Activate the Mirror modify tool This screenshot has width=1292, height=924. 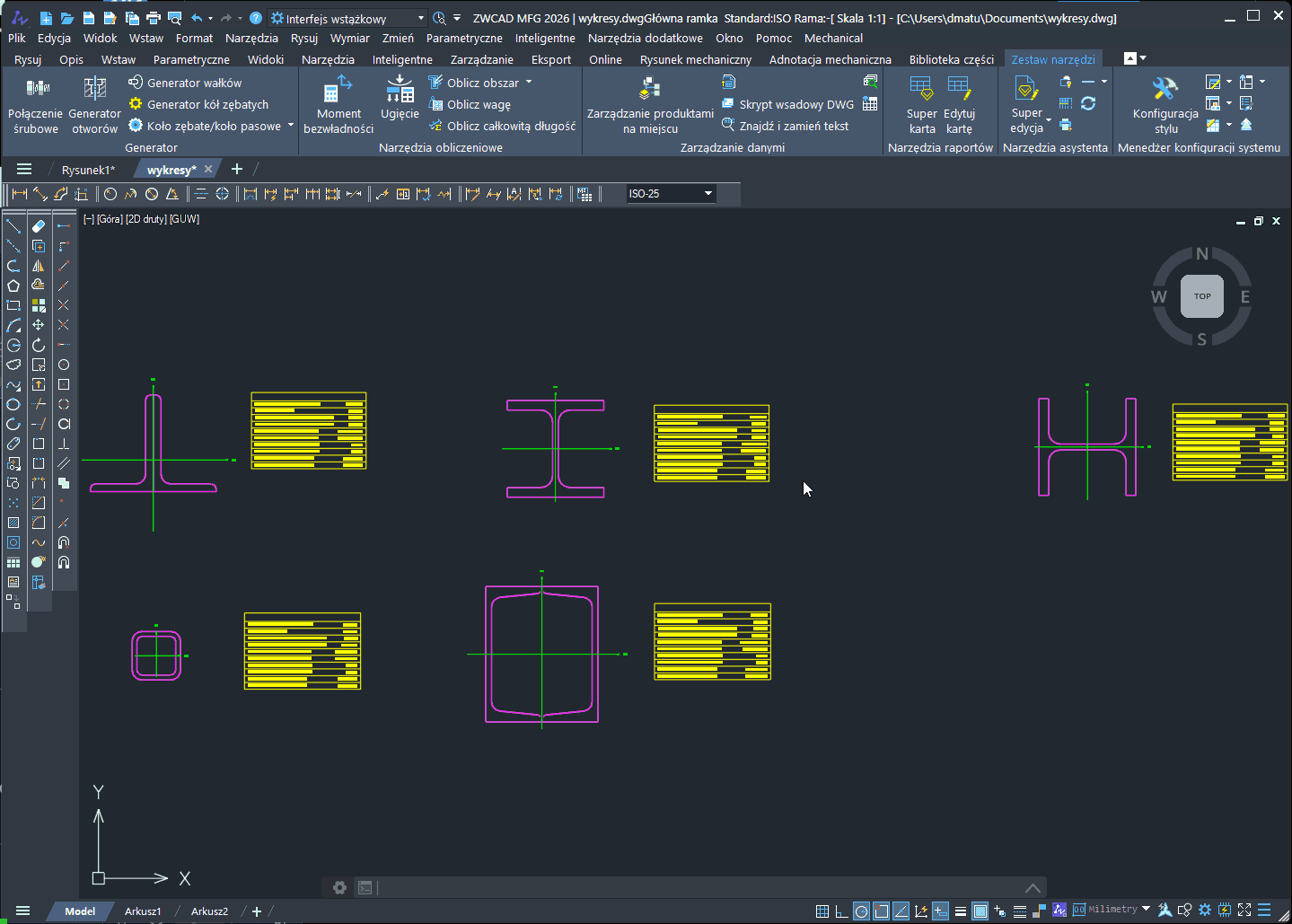pyautogui.click(x=39, y=266)
